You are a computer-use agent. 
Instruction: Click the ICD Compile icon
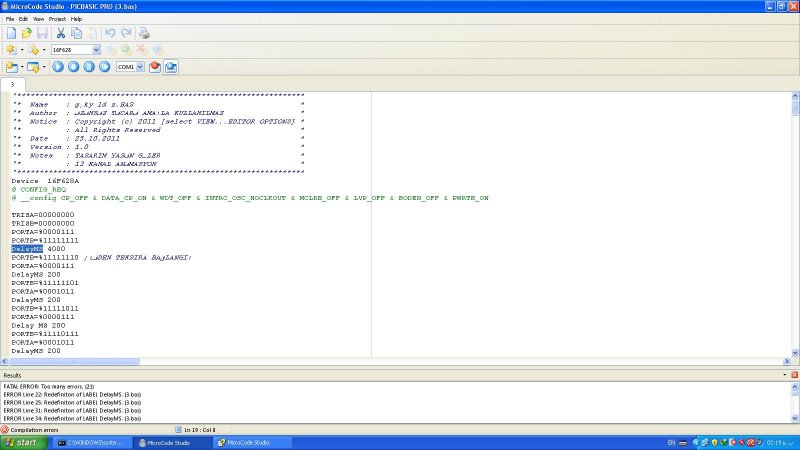pos(11,67)
